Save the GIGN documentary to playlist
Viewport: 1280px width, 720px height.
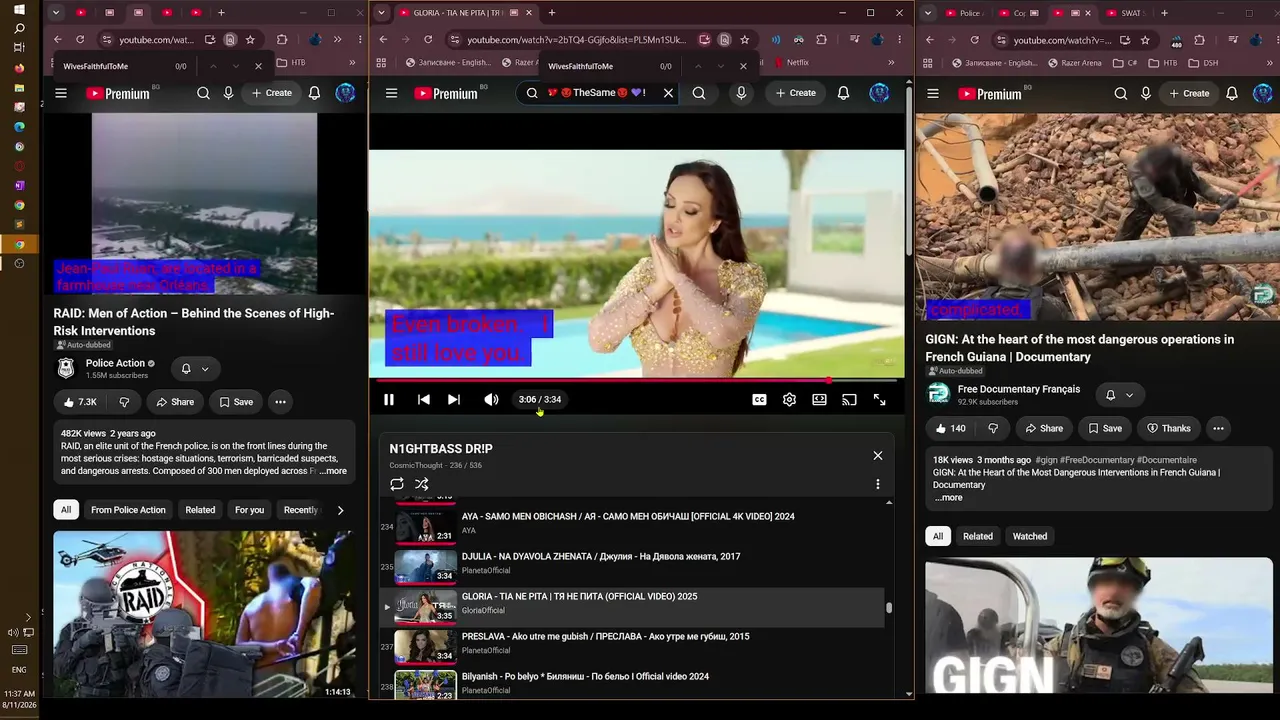1104,428
